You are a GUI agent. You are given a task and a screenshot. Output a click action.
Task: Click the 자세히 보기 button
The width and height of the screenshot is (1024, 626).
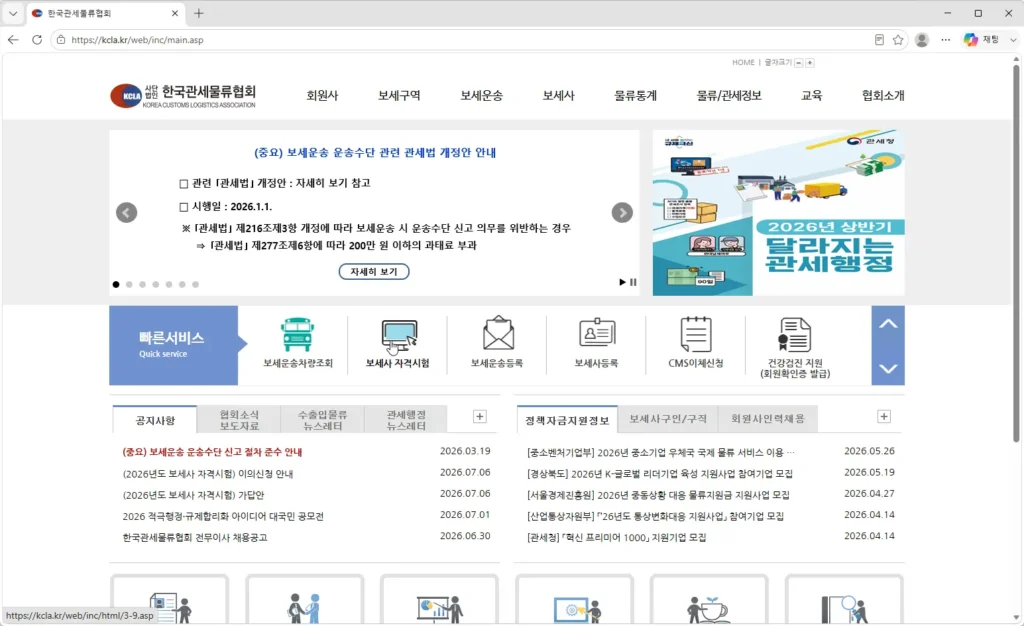[x=374, y=272]
